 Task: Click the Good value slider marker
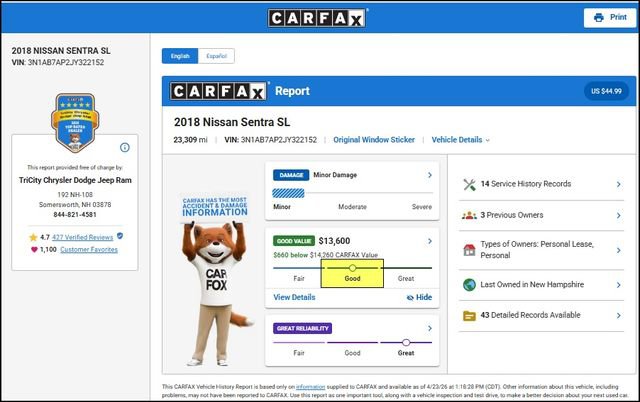[352, 268]
